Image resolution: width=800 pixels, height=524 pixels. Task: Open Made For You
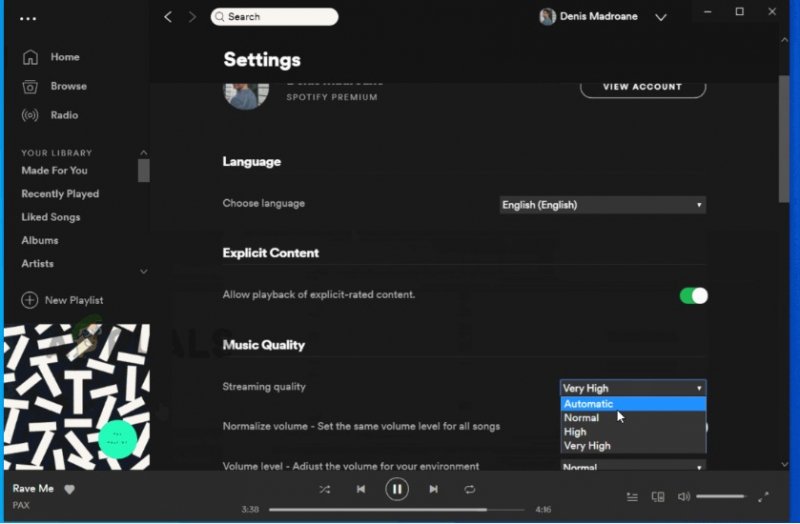click(55, 170)
